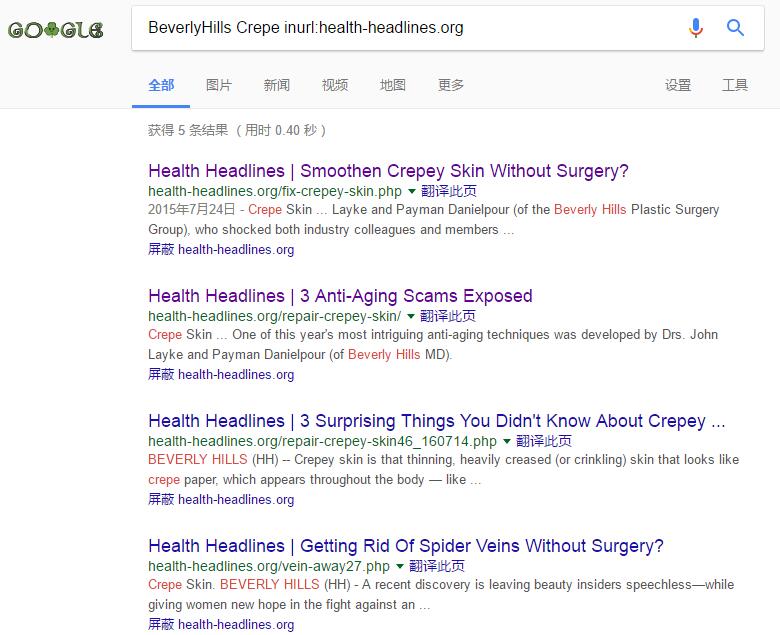Open '3 Anti-Aging Scams Exposed' result
780x635 pixels.
(x=340, y=296)
